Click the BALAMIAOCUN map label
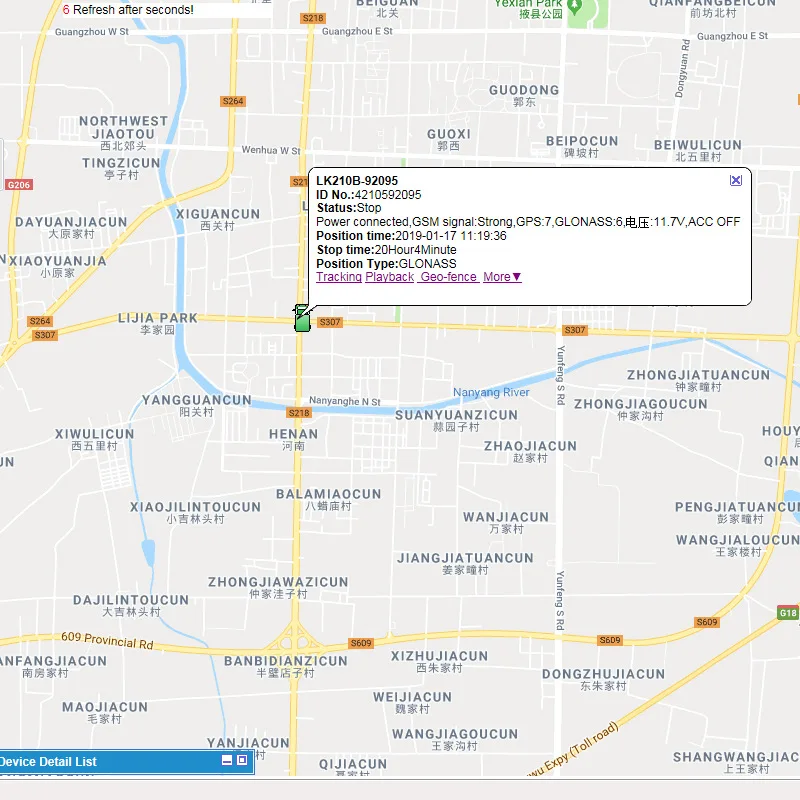 tap(329, 494)
